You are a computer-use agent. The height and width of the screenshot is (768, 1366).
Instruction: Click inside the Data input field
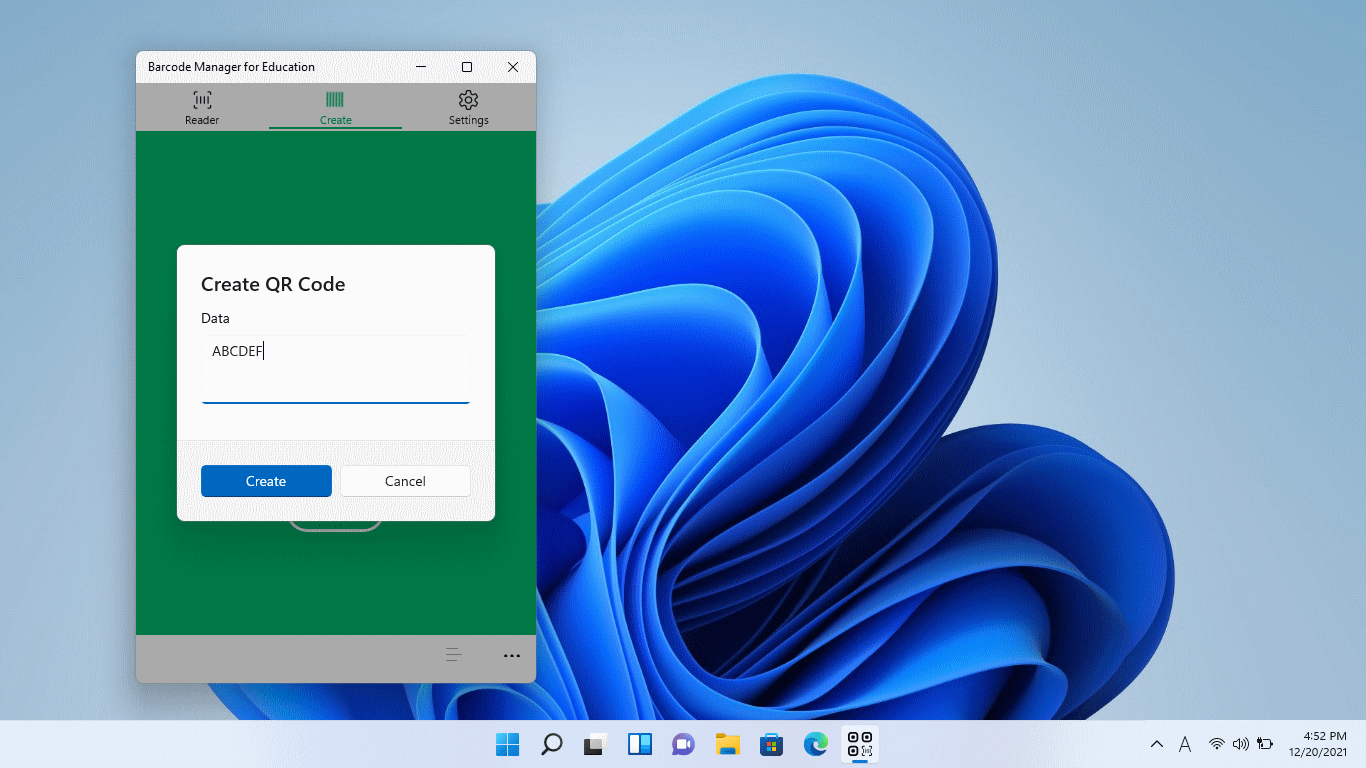click(335, 368)
